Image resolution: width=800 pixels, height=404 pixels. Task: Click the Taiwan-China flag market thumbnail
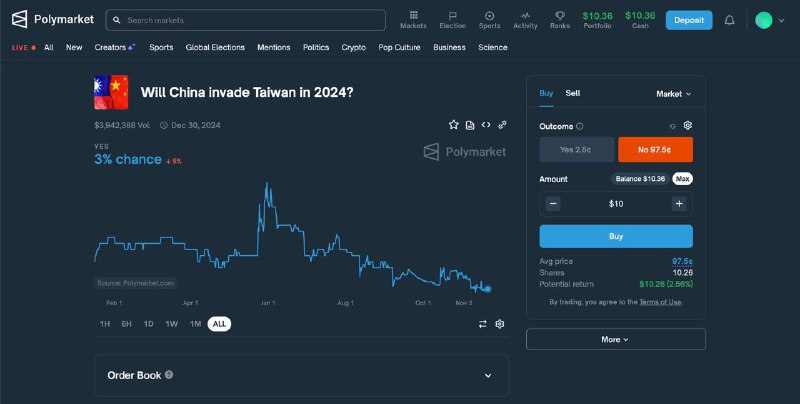pyautogui.click(x=111, y=92)
